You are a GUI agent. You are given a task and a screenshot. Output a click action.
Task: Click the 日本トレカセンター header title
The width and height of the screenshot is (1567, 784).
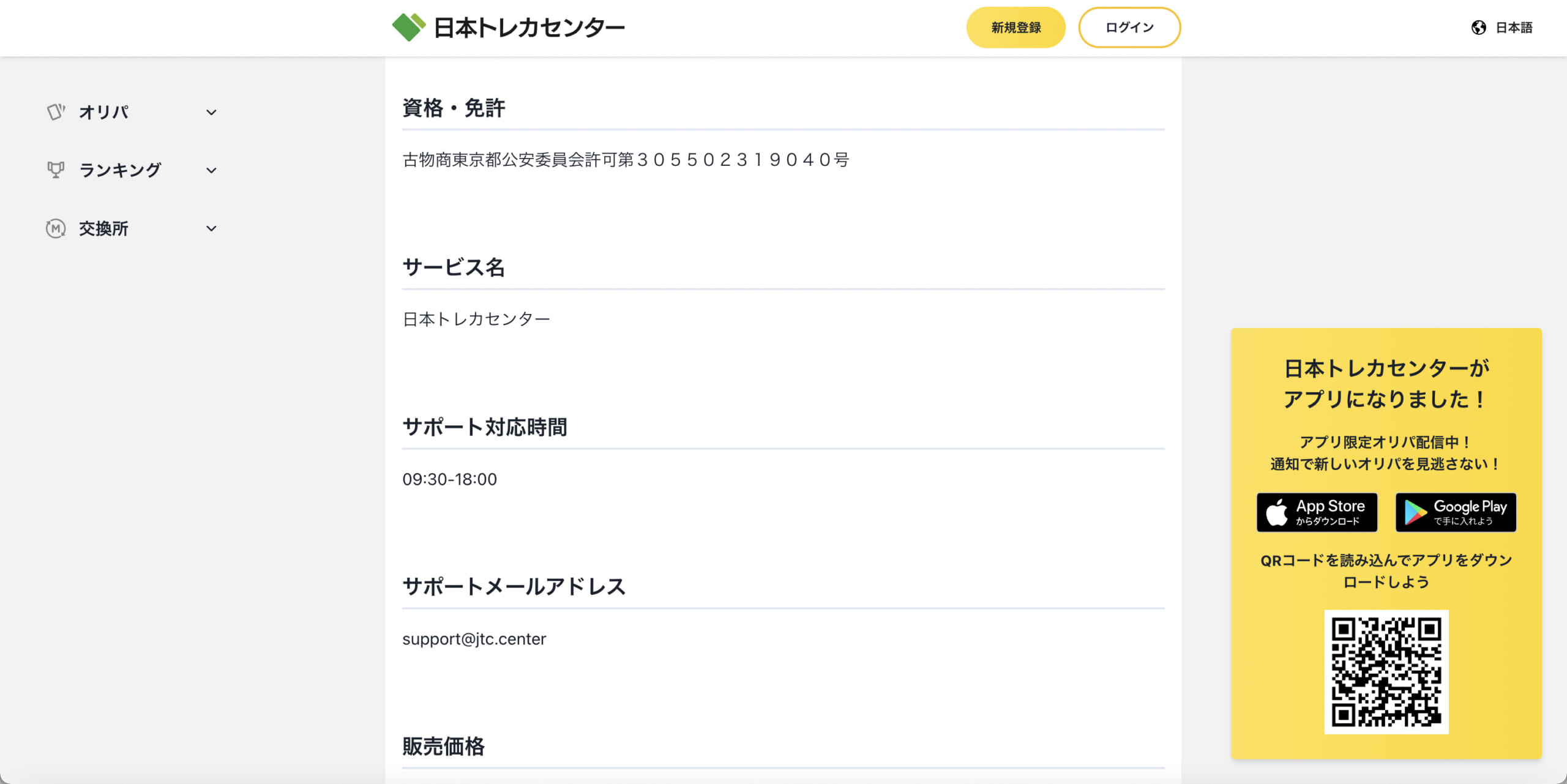tap(529, 28)
